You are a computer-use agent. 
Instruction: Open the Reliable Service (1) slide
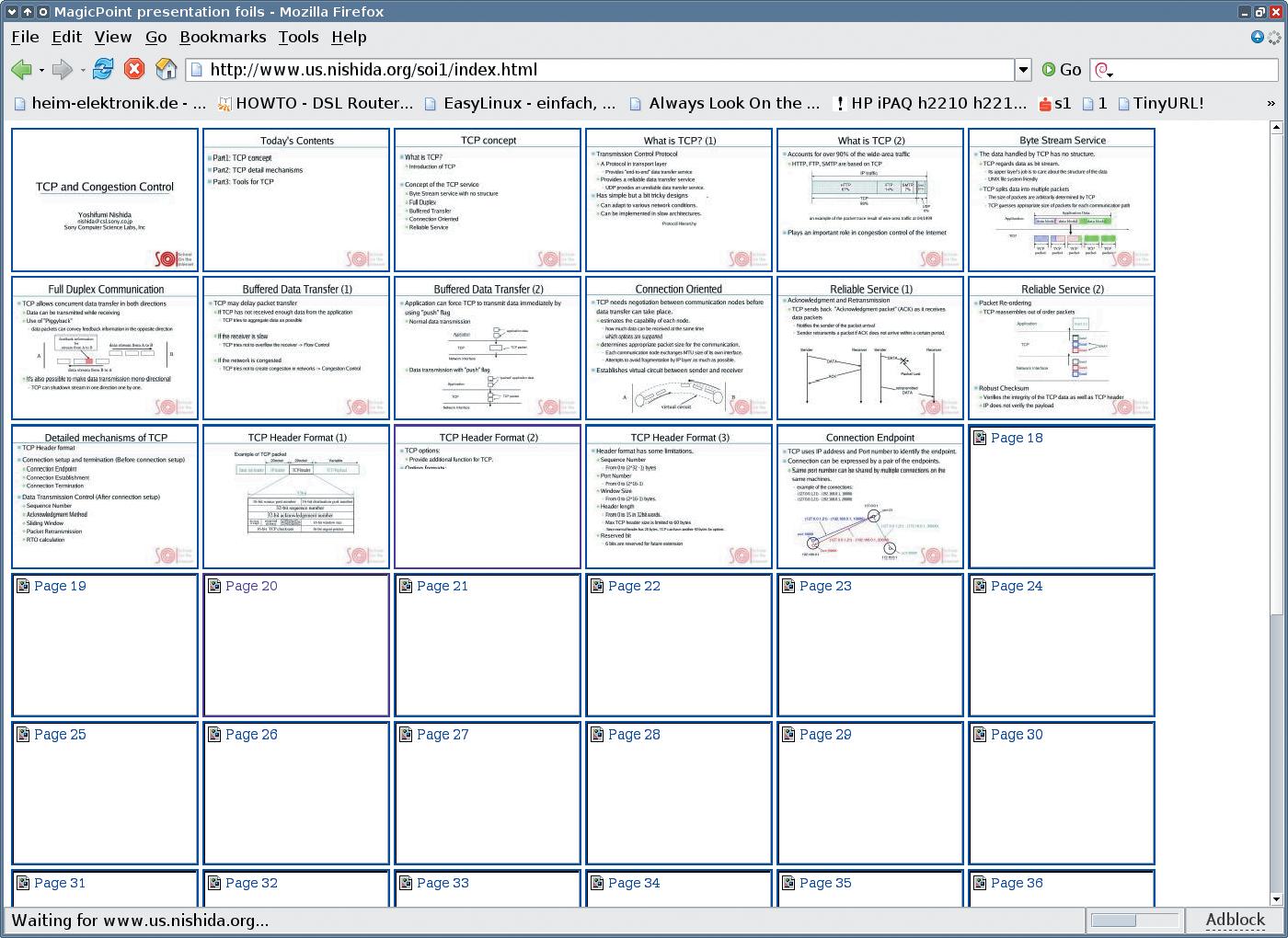coord(870,349)
